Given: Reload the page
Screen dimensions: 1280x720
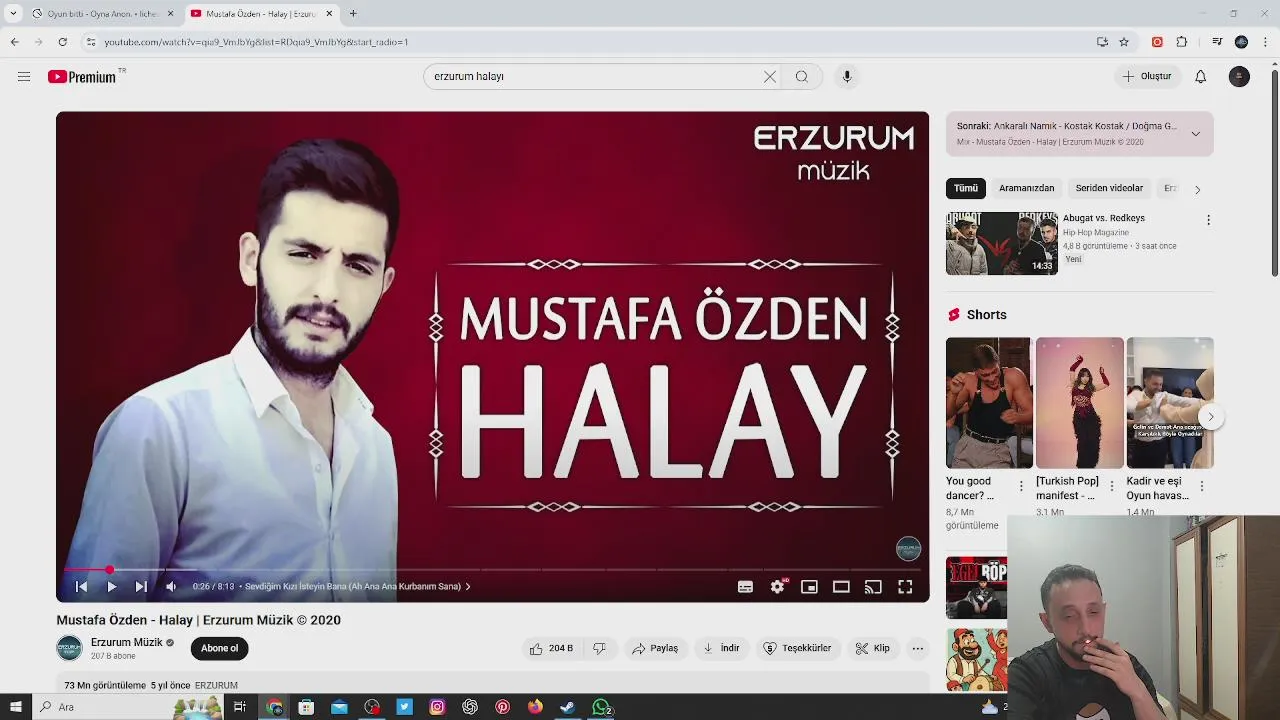Looking at the screenshot, I should (62, 42).
